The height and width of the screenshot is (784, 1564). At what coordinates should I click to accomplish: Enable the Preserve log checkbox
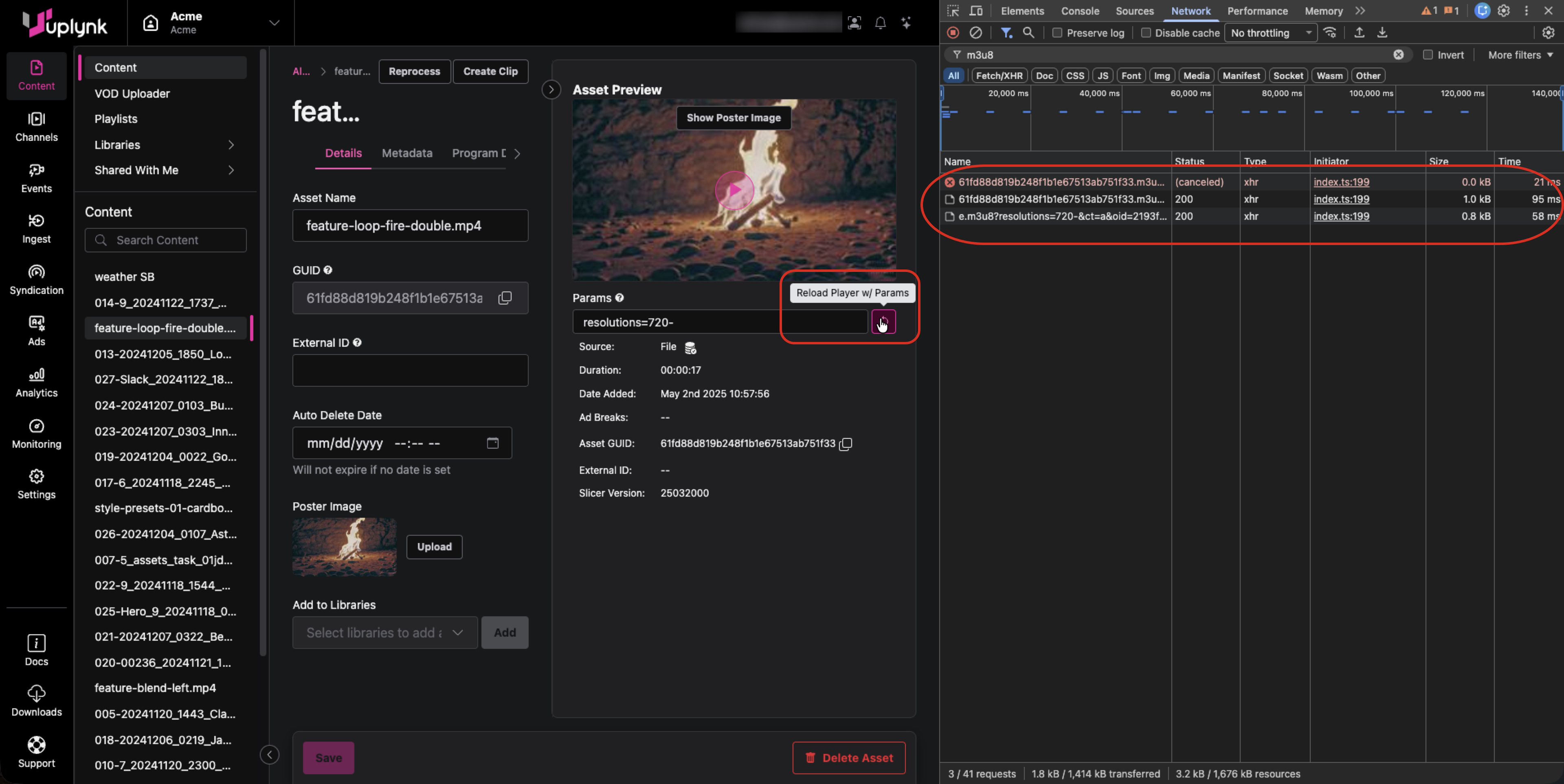pos(1057,33)
